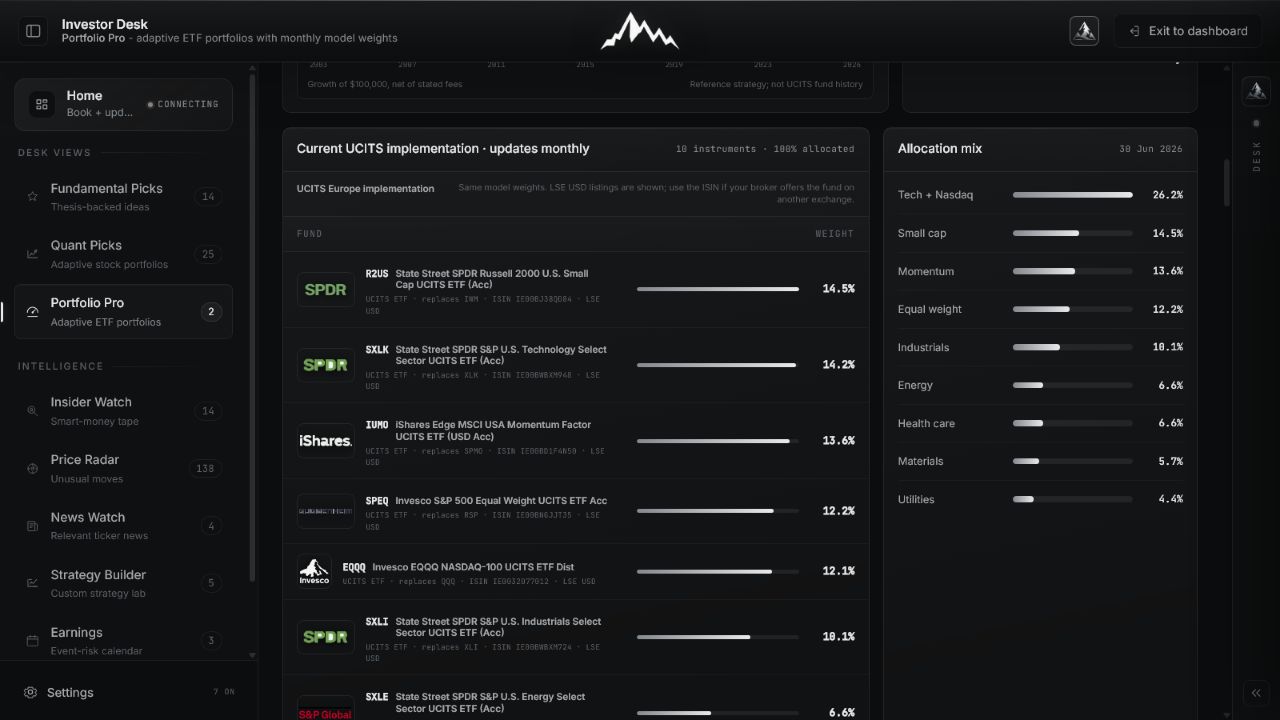The width and height of the screenshot is (1280, 720).
Task: Click the Energy allocation label
Action: (915, 385)
